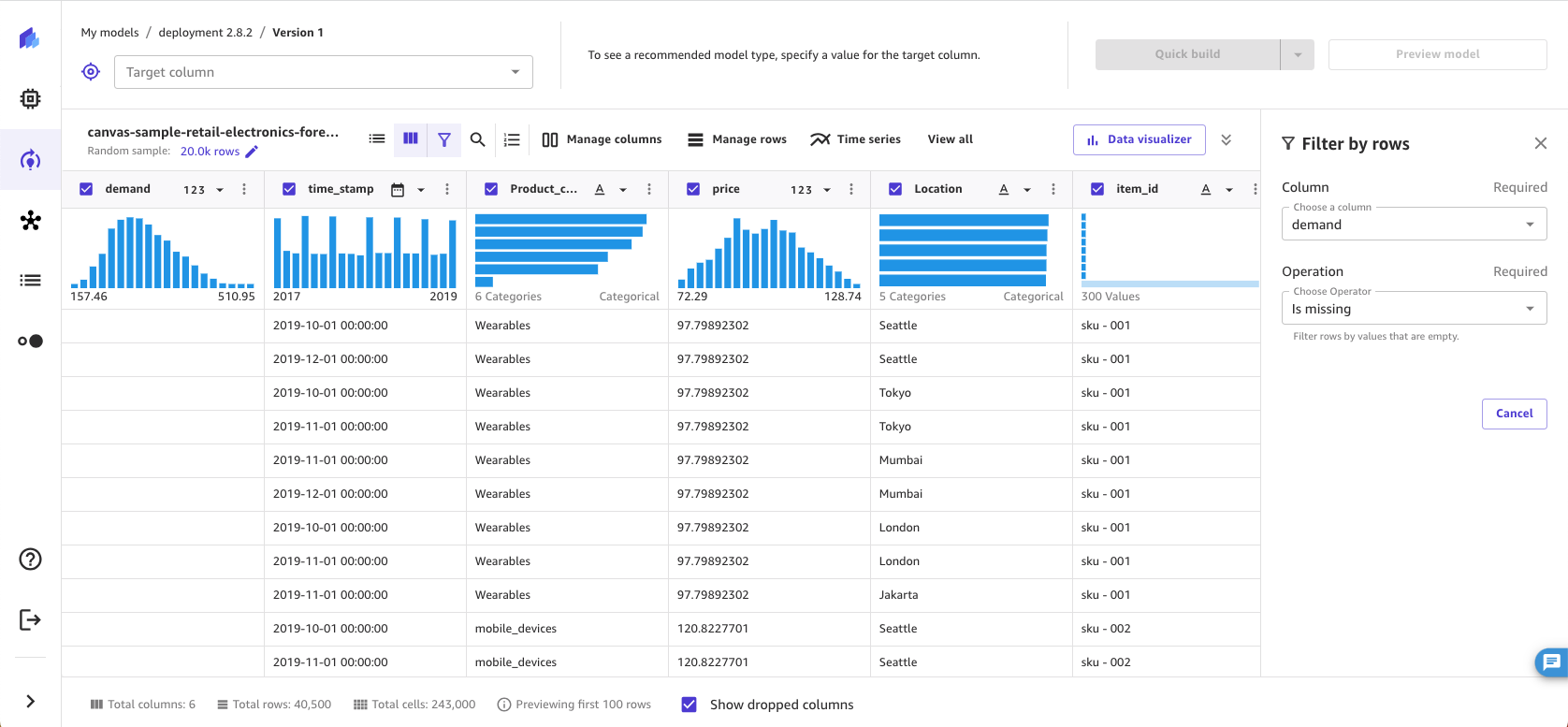Viewport: 1568px width, 727px height.
Task: Switch to list view icon
Action: pyautogui.click(x=377, y=139)
